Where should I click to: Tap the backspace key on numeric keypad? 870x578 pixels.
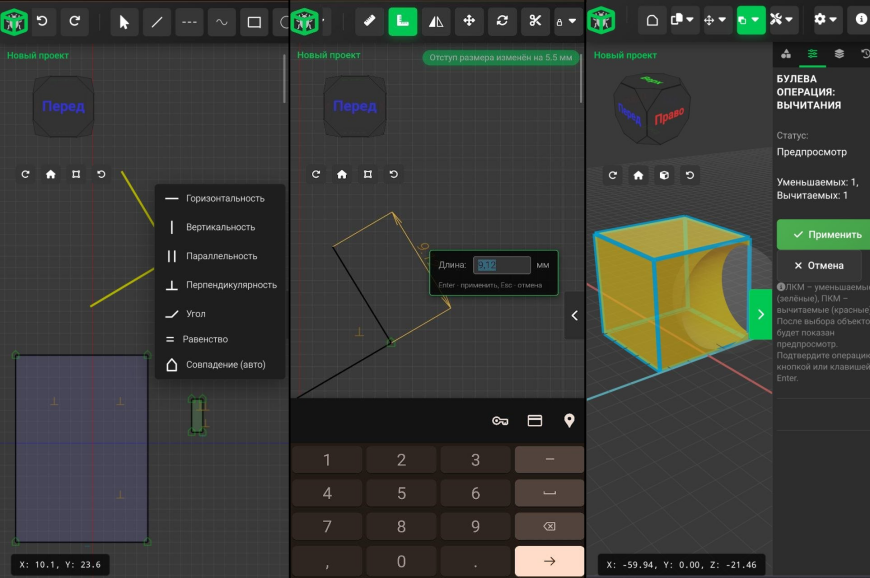click(x=549, y=526)
